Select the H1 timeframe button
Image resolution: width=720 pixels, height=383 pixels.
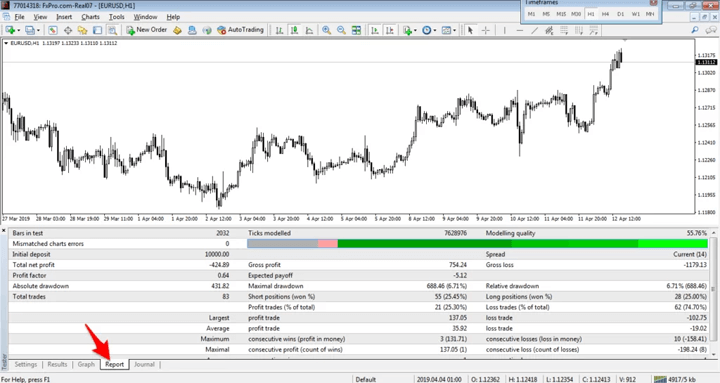(591, 14)
